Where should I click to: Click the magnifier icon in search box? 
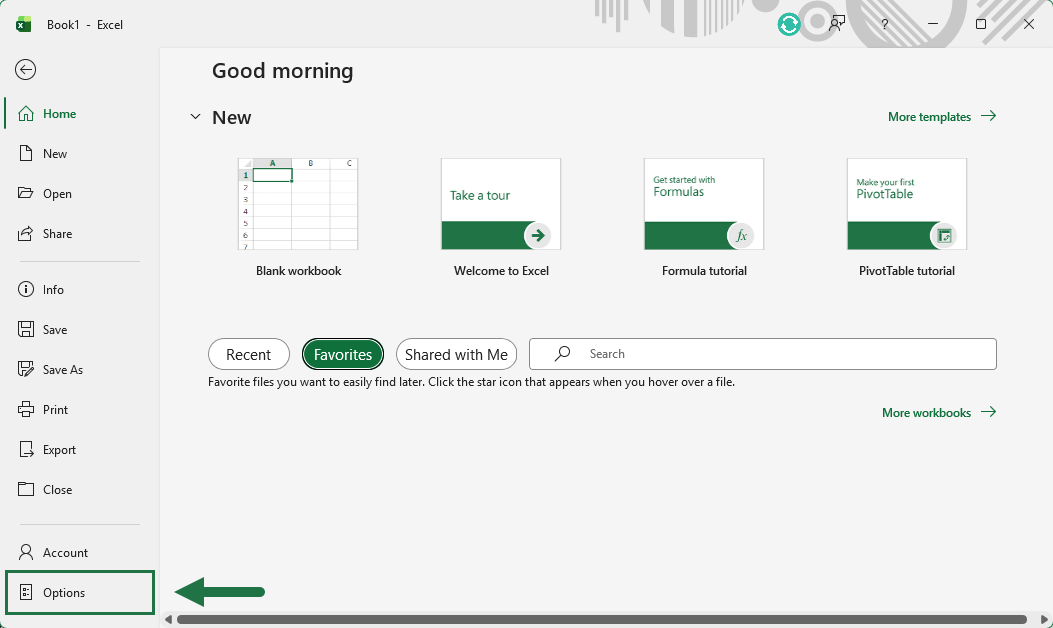point(563,353)
